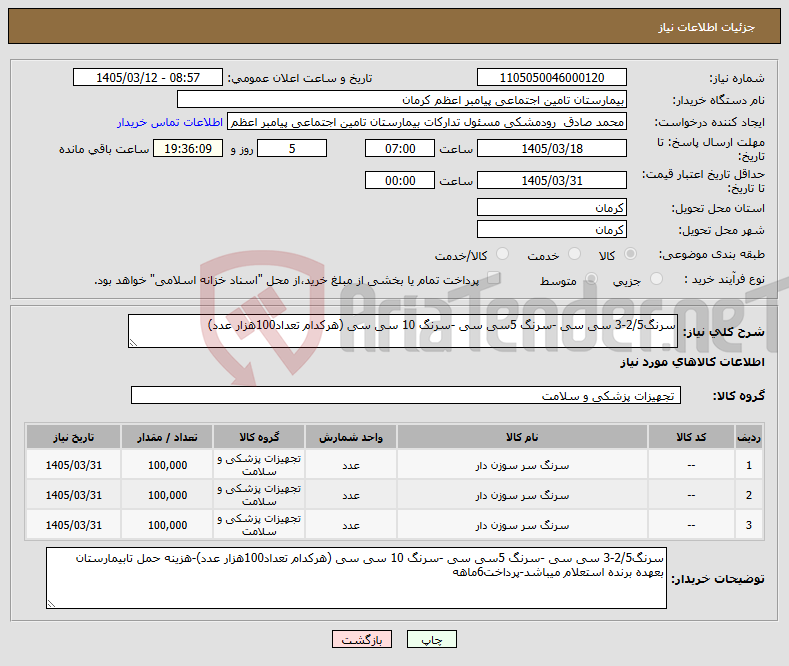The width and height of the screenshot is (789, 666).
Task: Click item name سرنگ سر سوزن دار in row 3
Action: 522,525
